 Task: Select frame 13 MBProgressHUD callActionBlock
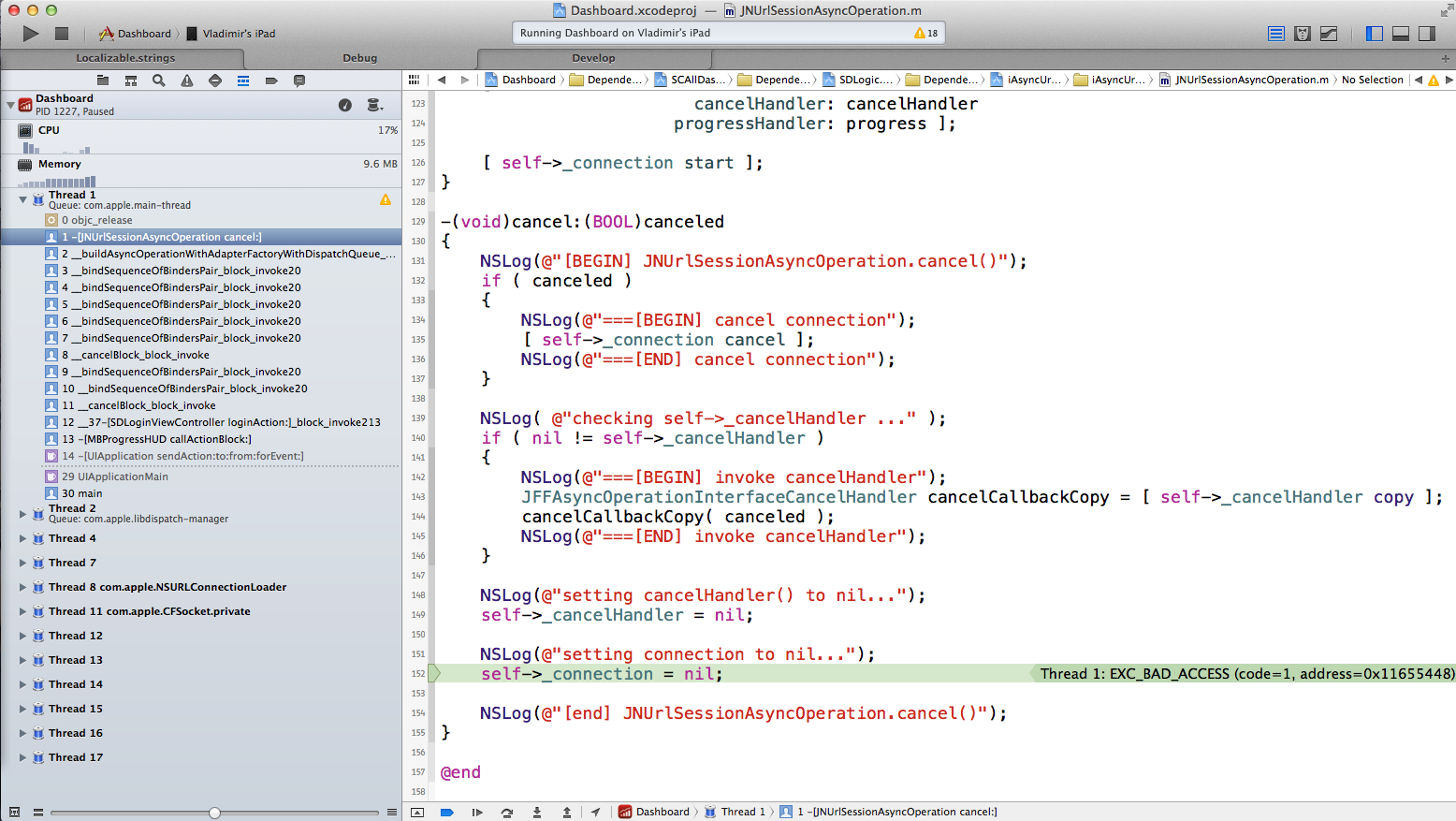tap(201, 439)
